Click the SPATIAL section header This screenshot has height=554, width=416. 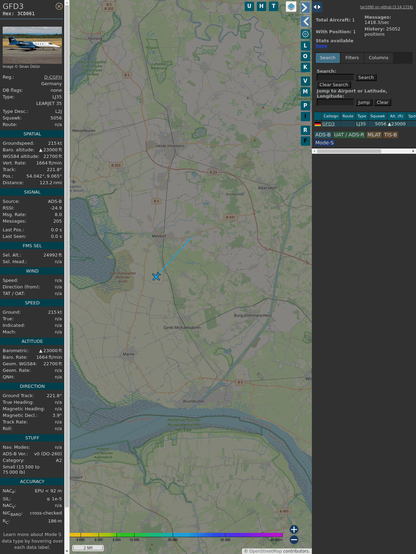32,134
